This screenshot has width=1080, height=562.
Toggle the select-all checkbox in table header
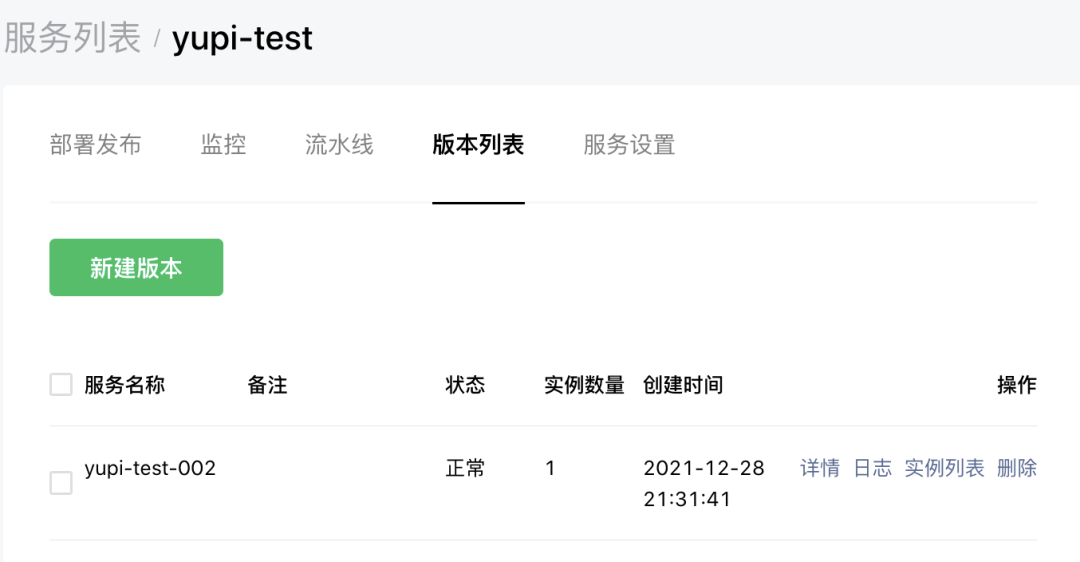click(x=61, y=385)
